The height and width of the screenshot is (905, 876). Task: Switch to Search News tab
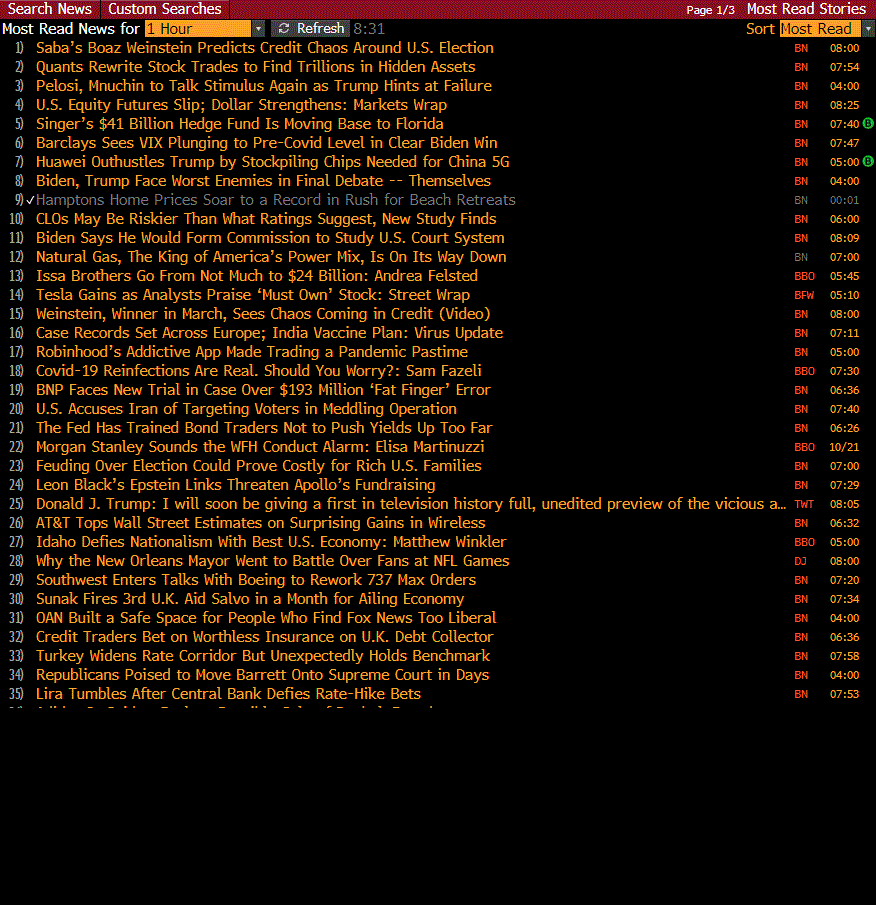click(x=50, y=9)
